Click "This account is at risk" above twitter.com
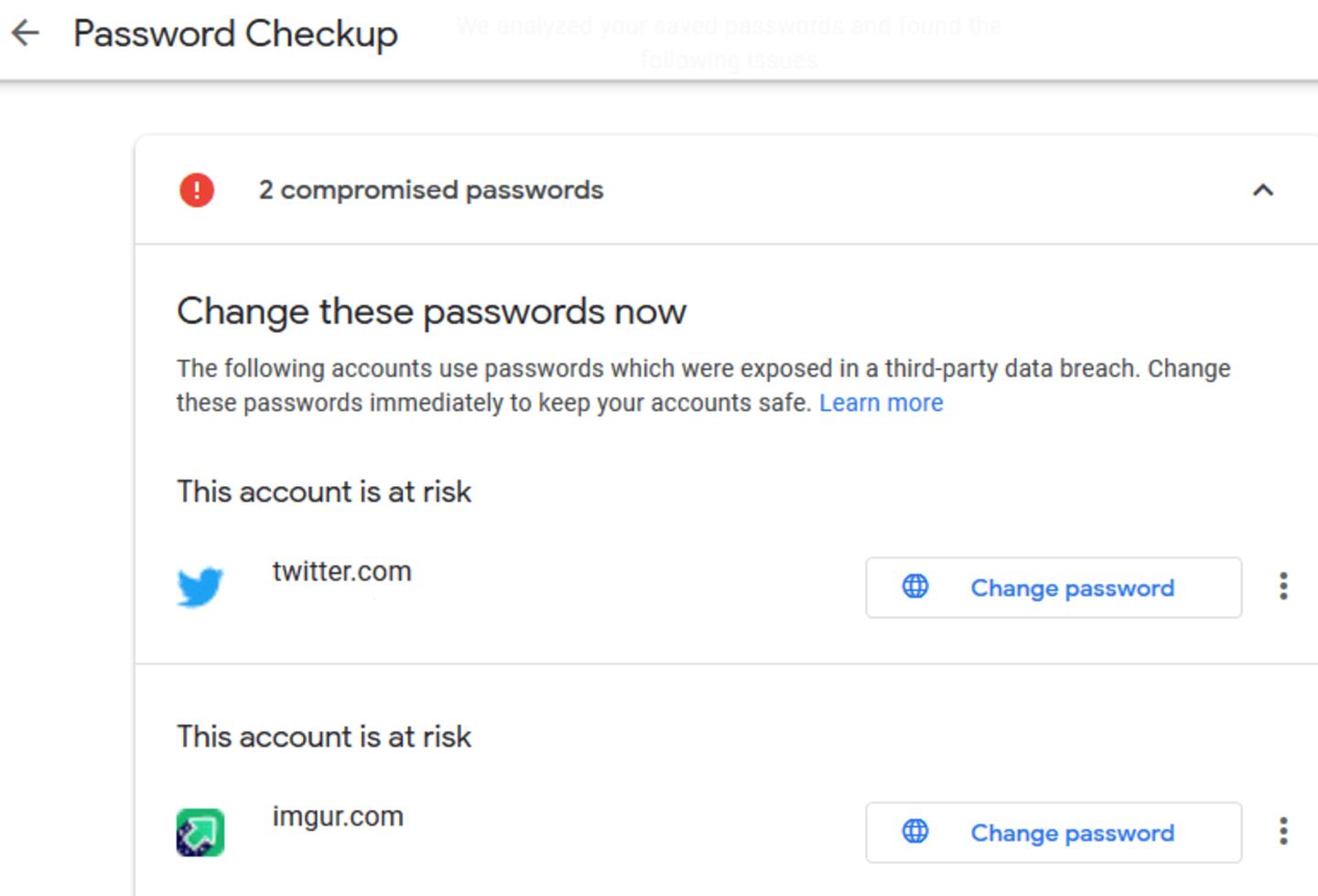Viewport: 1318px width, 896px height. coord(324,492)
